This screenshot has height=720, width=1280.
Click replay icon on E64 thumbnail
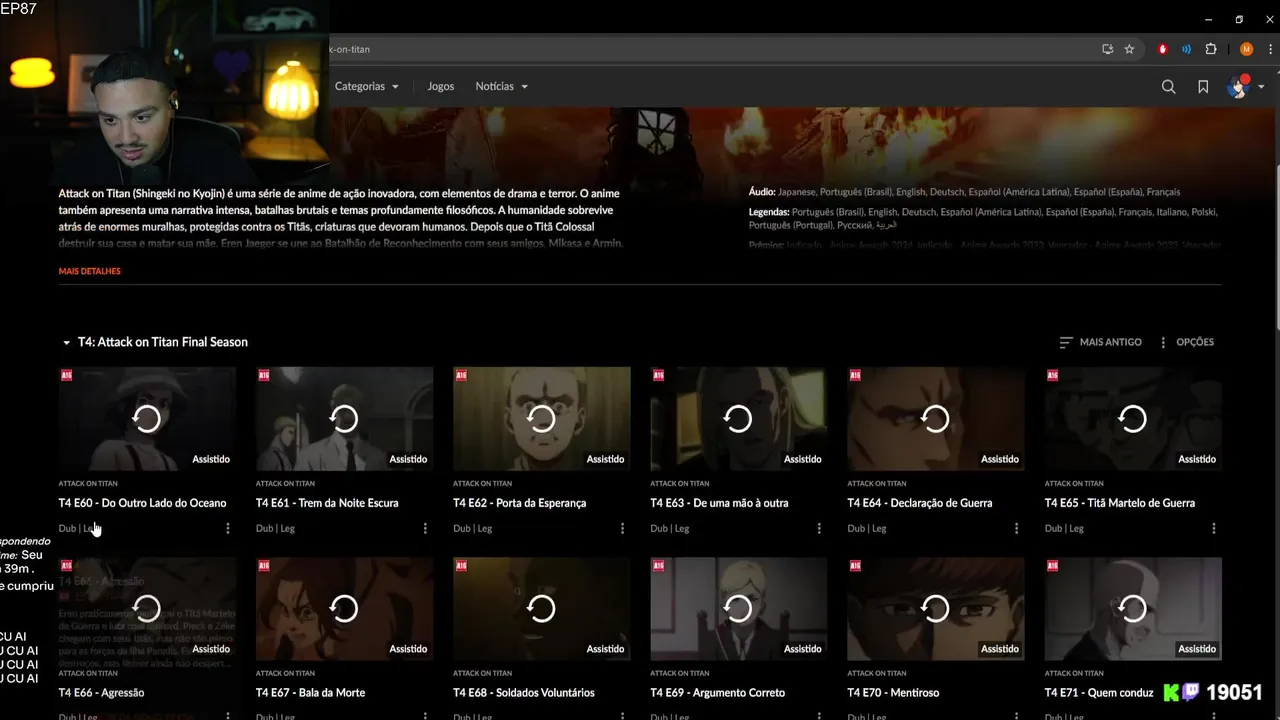(935, 418)
